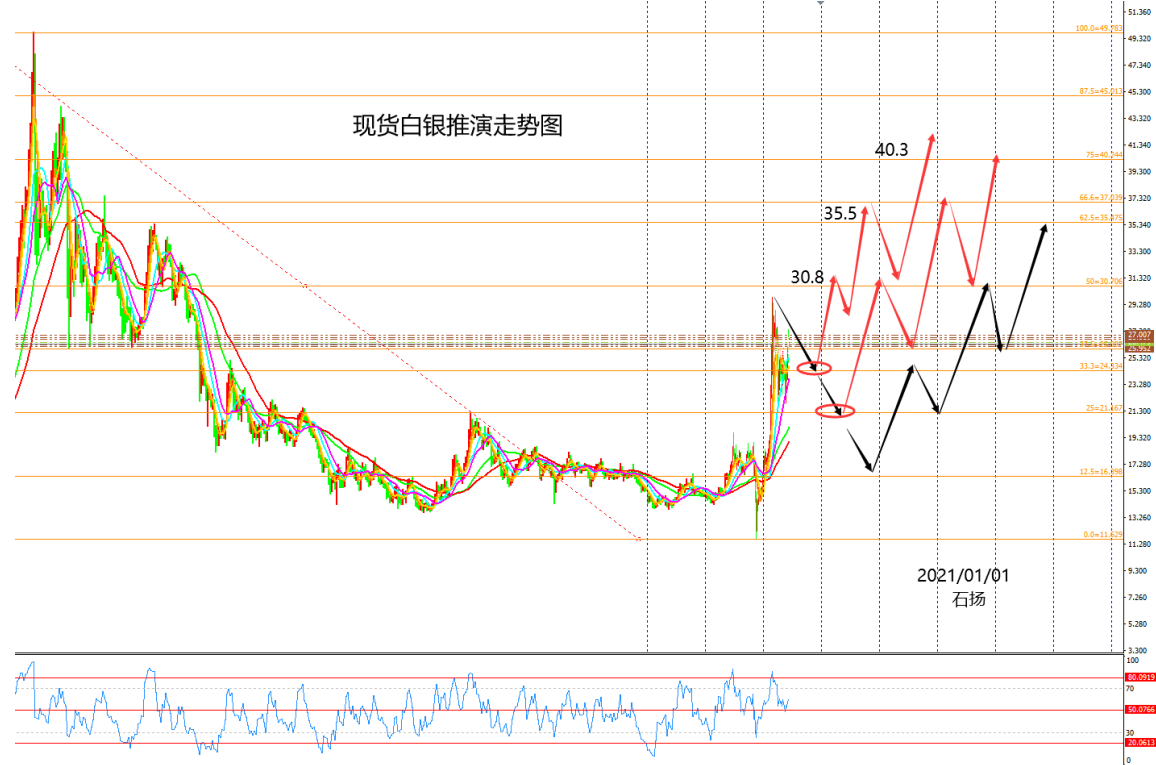This screenshot has width=1156, height=765.
Task: Click the 39.300 price axis value
Action: (x=1140, y=172)
